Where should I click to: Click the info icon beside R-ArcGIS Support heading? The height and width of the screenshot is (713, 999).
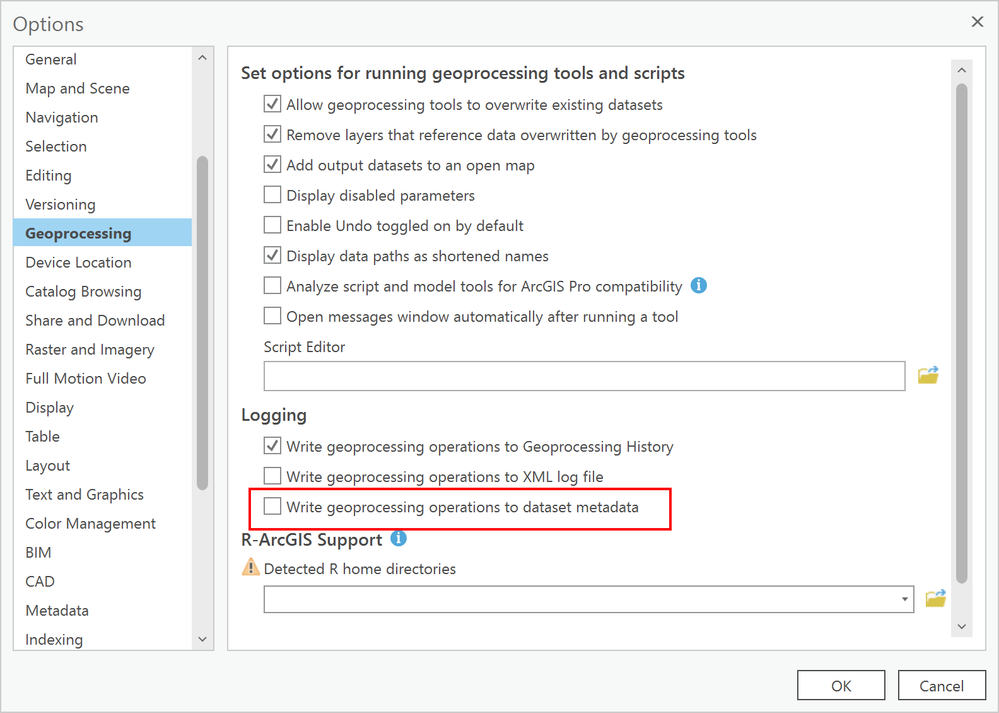pos(397,539)
